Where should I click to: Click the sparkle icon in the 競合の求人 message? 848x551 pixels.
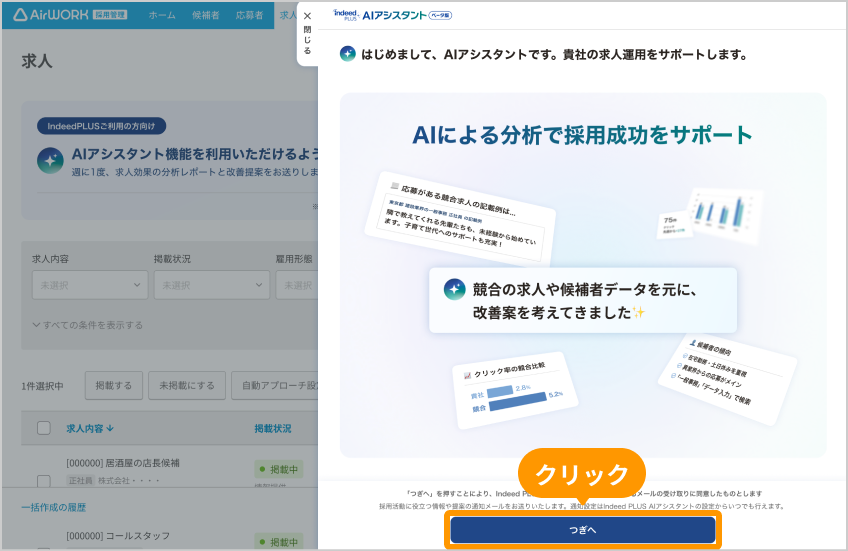[454, 289]
